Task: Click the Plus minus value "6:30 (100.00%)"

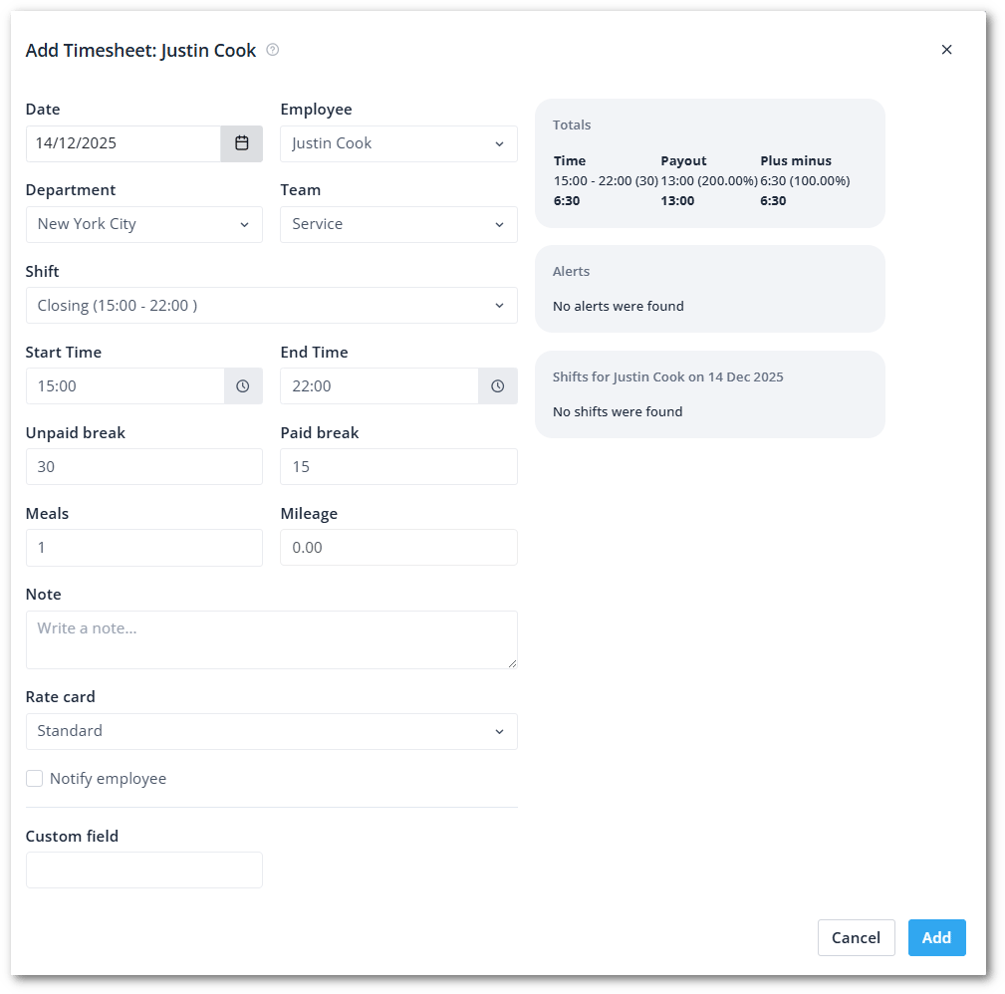Action: pos(805,181)
